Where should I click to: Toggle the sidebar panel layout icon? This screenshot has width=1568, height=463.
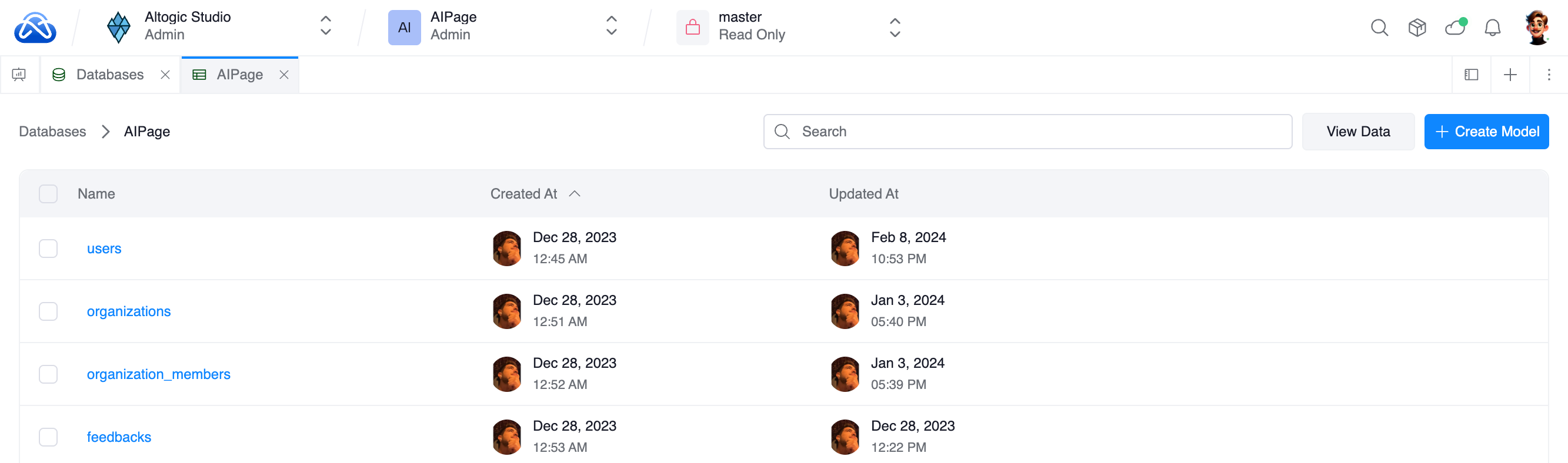click(x=1471, y=75)
